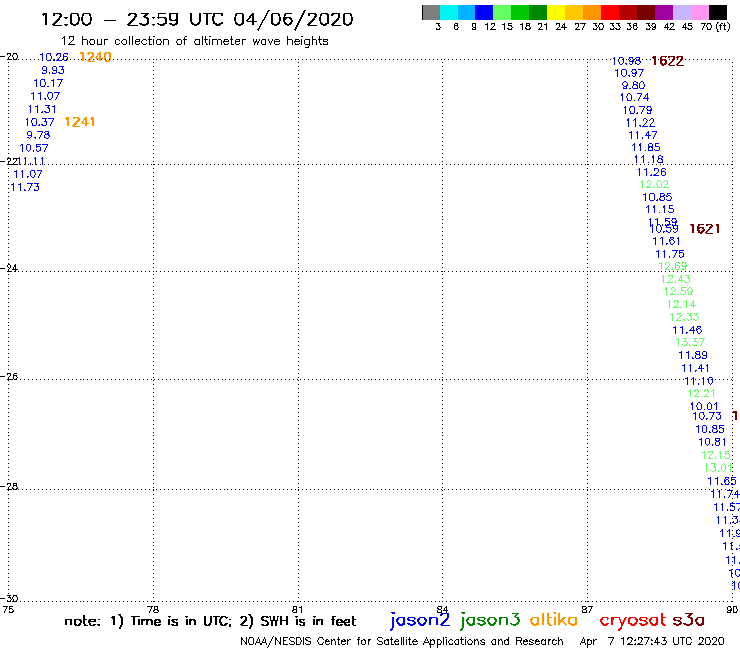Click the 'Apr 7 12:27:43 UTC 2020' timestamp
This screenshot has width=740, height=650.
click(x=652, y=642)
